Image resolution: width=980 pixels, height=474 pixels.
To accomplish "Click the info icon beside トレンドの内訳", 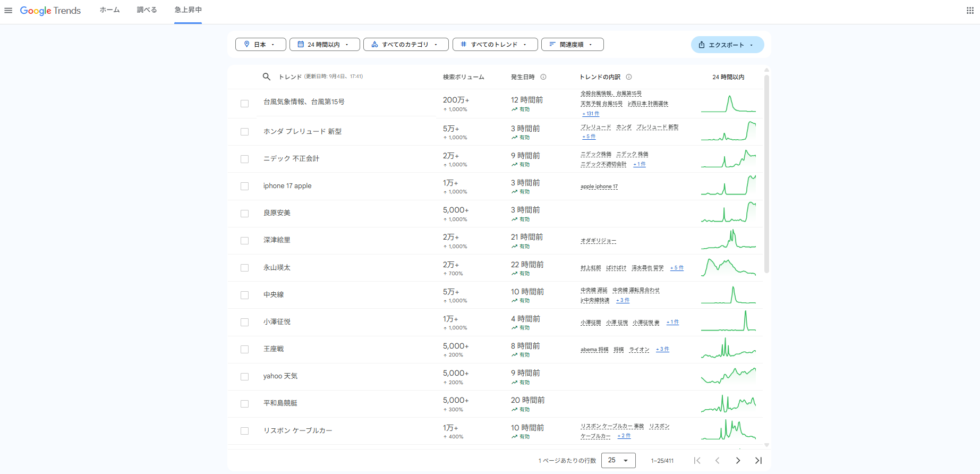I will click(629, 77).
